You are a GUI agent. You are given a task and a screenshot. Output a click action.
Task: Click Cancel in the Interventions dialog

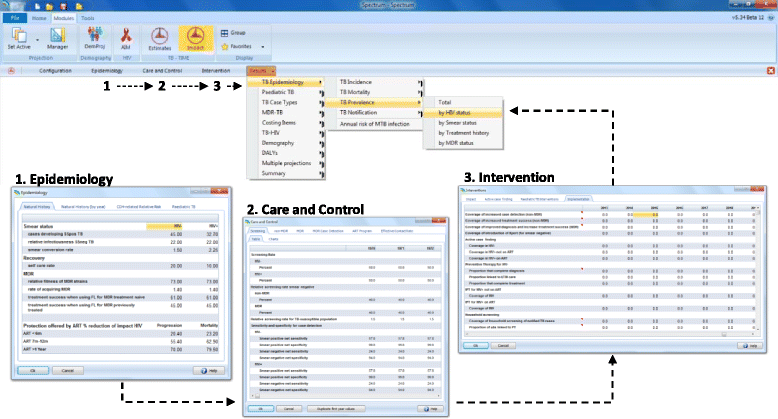coord(503,346)
